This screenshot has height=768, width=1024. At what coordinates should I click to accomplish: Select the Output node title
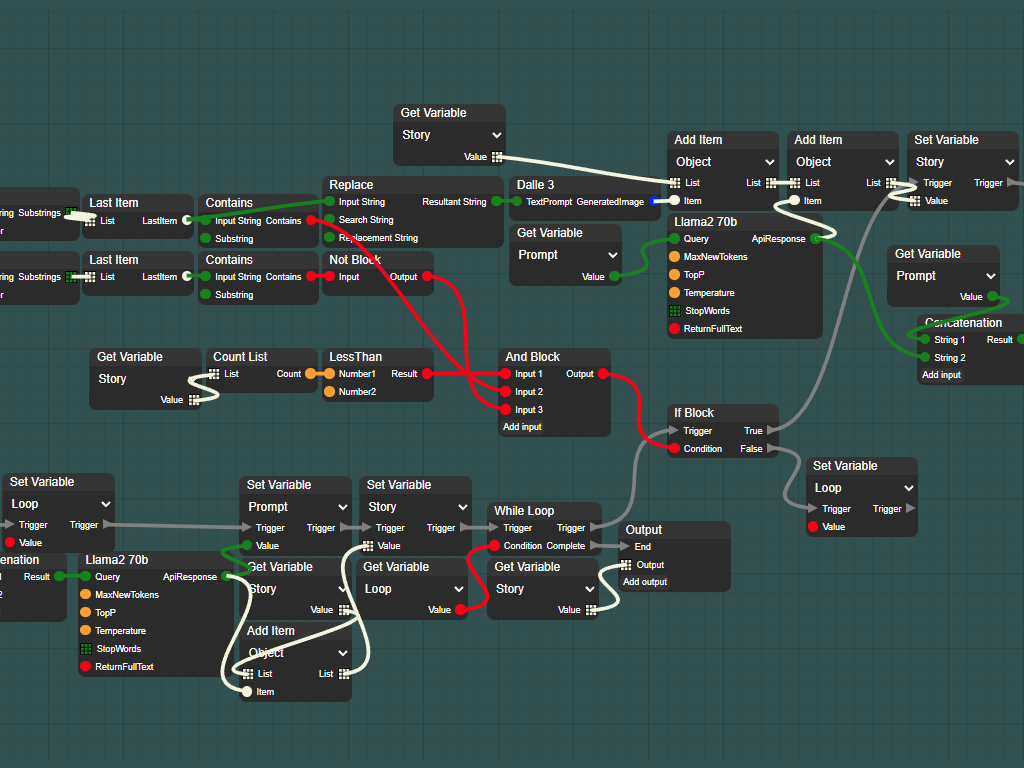click(x=644, y=530)
